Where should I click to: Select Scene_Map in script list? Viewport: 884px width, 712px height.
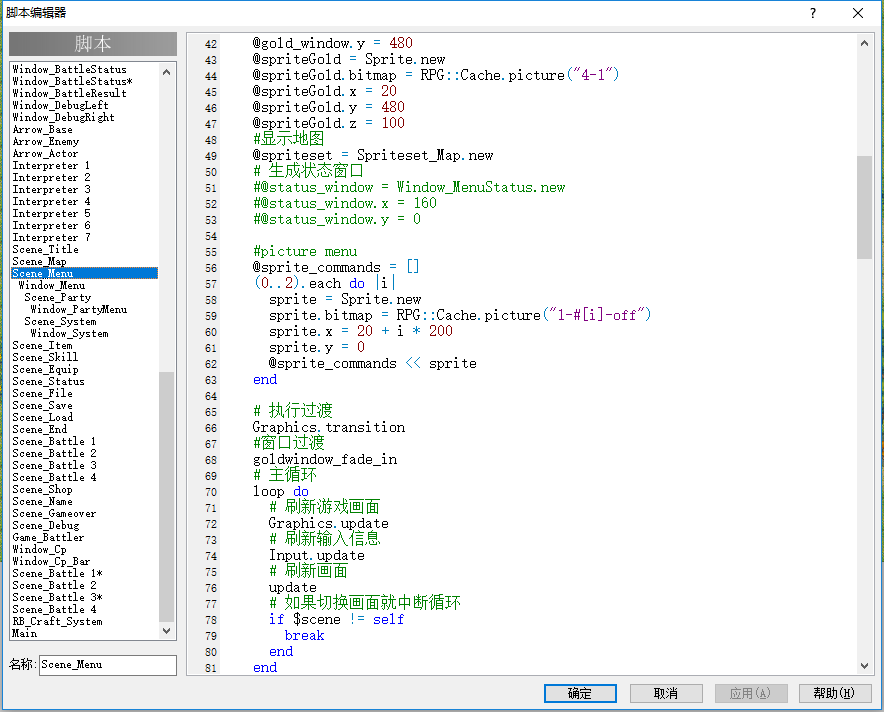click(39, 262)
